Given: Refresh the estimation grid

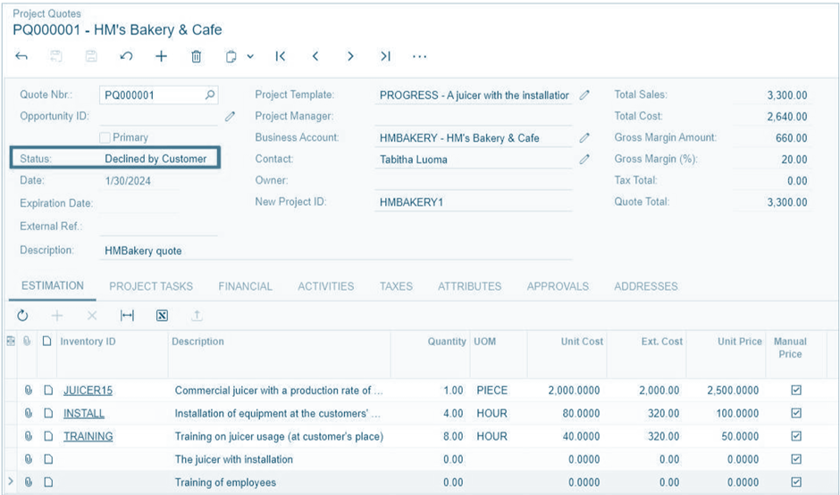Looking at the screenshot, I should pyautogui.click(x=22, y=316).
